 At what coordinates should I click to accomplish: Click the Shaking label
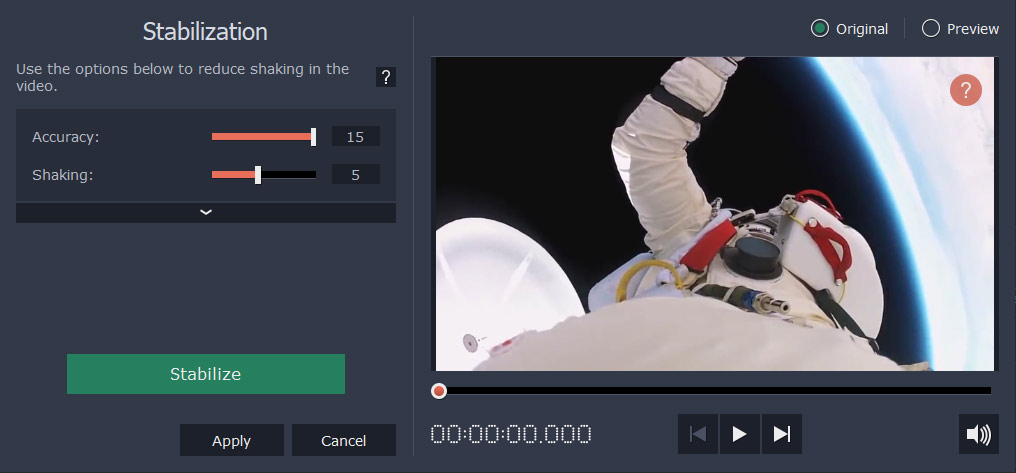pos(63,176)
